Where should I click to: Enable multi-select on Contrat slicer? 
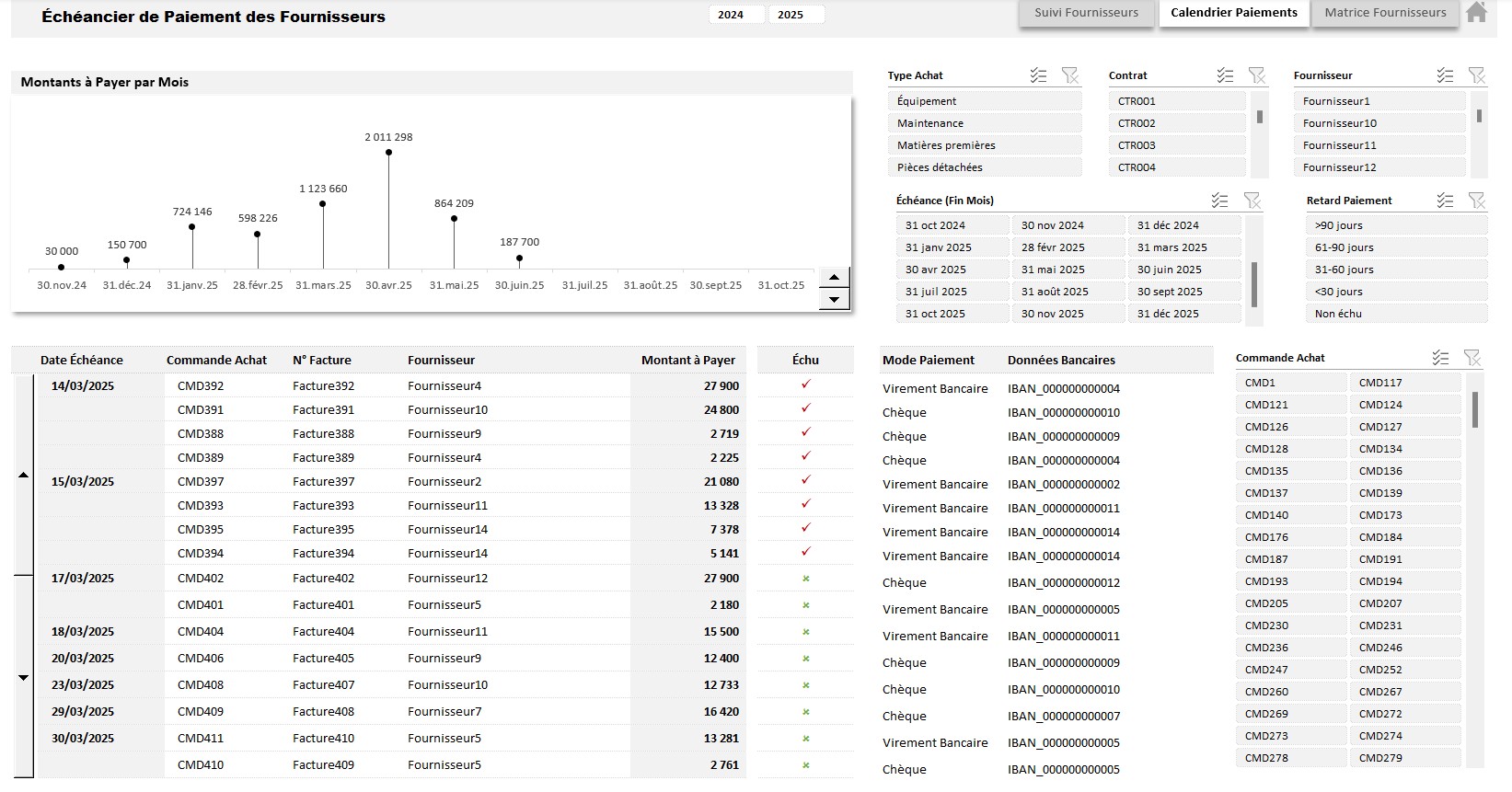pos(1225,75)
